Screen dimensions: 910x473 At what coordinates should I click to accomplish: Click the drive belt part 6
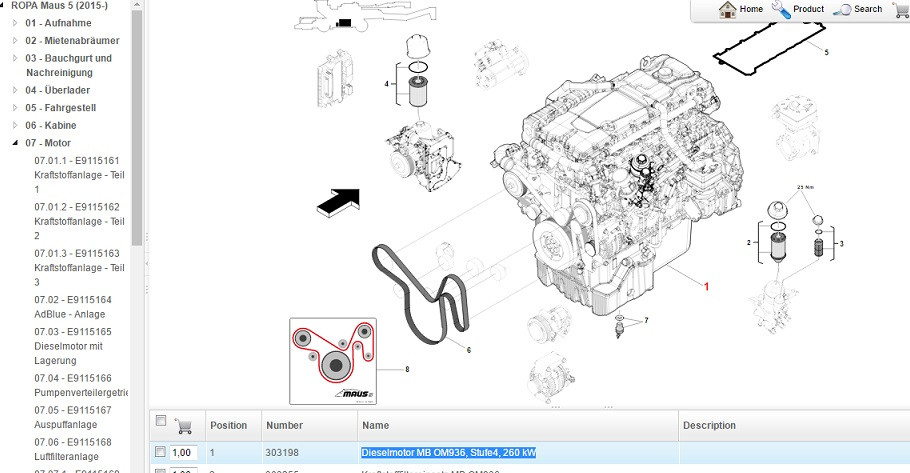point(420,294)
